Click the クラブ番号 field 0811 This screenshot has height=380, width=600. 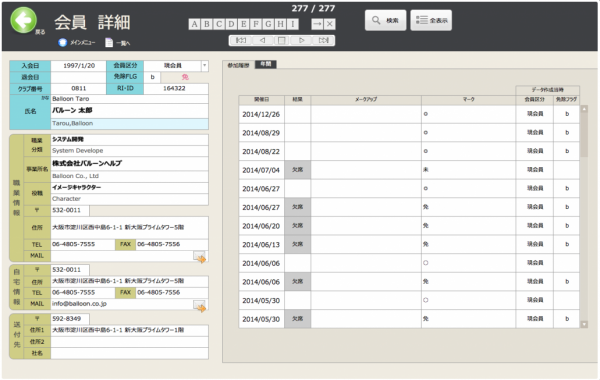pos(78,88)
